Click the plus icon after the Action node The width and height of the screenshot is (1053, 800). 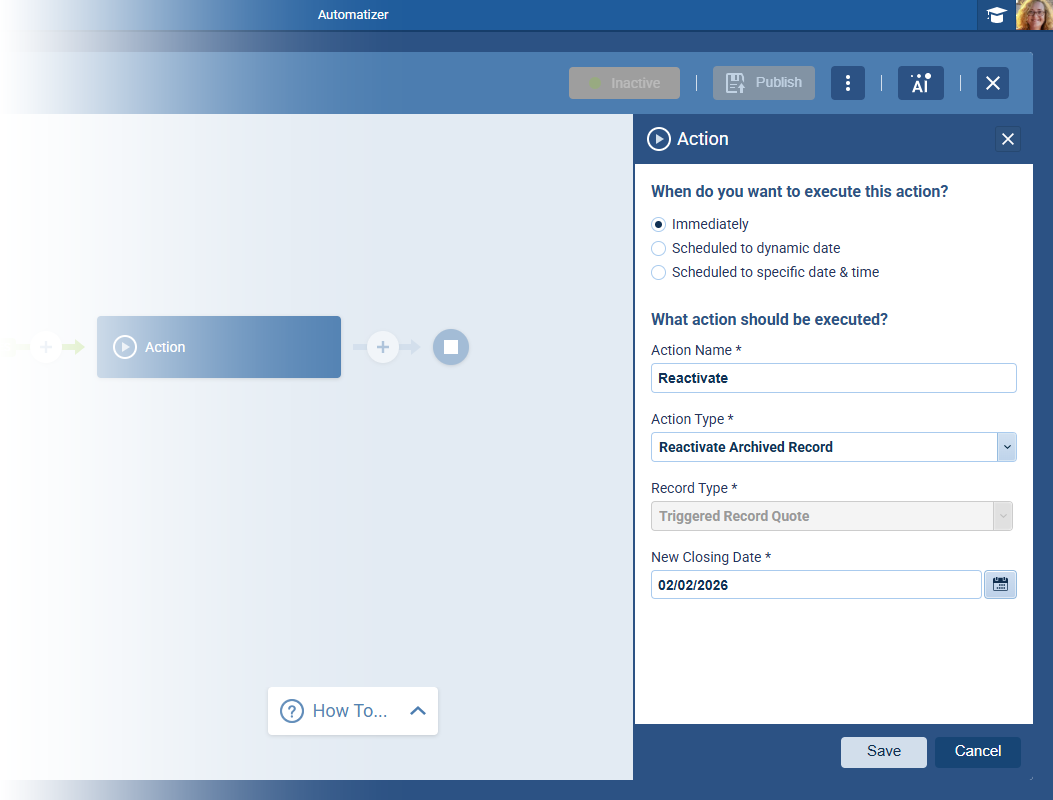(x=383, y=347)
